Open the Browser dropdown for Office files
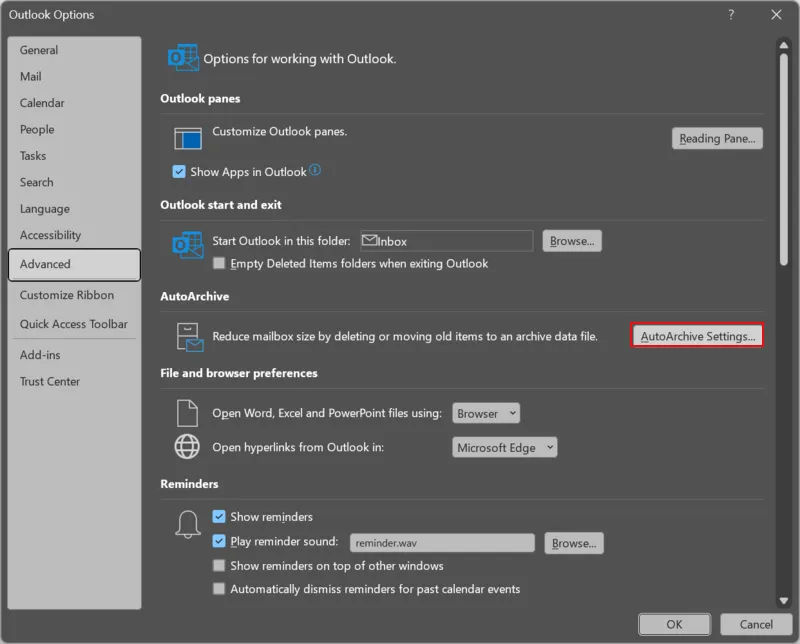800x644 pixels. [x=486, y=413]
